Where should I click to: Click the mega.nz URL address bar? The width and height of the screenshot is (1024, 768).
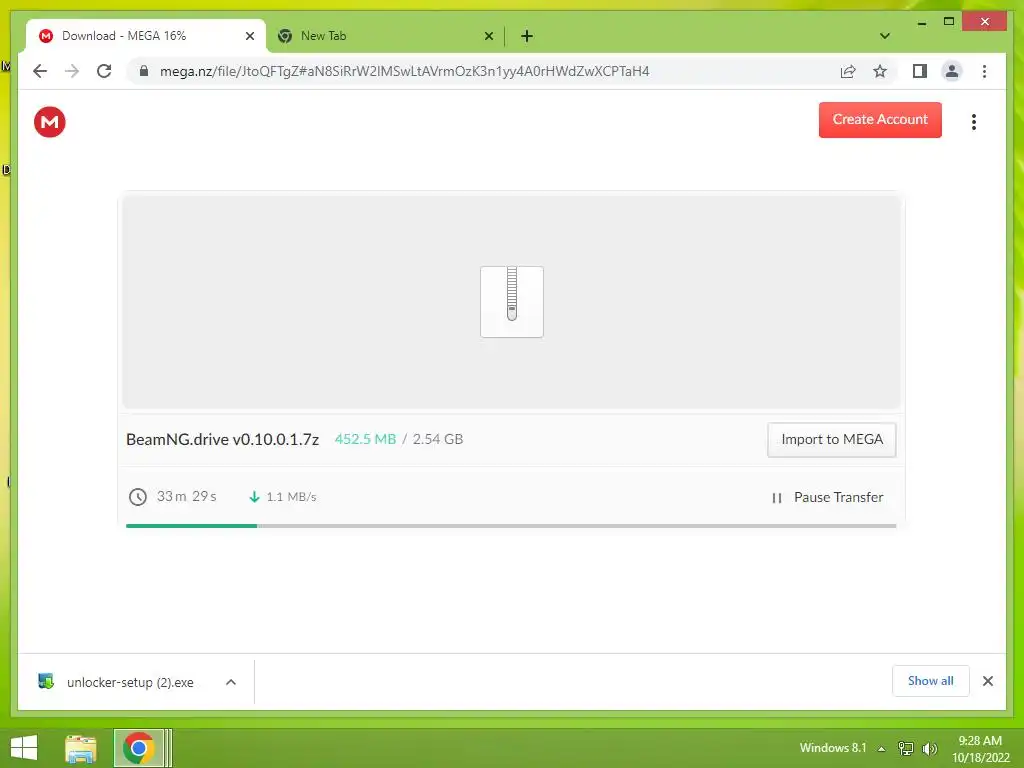pos(404,71)
